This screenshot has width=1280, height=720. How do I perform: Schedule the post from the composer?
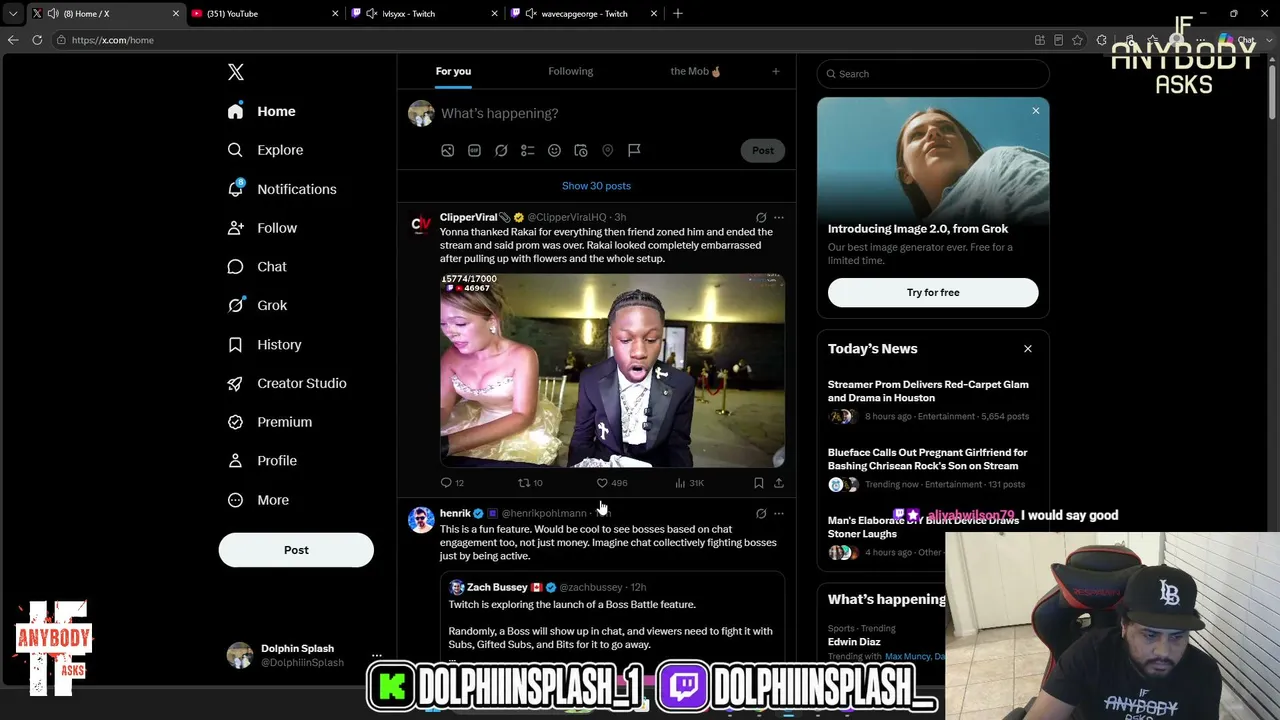click(581, 150)
